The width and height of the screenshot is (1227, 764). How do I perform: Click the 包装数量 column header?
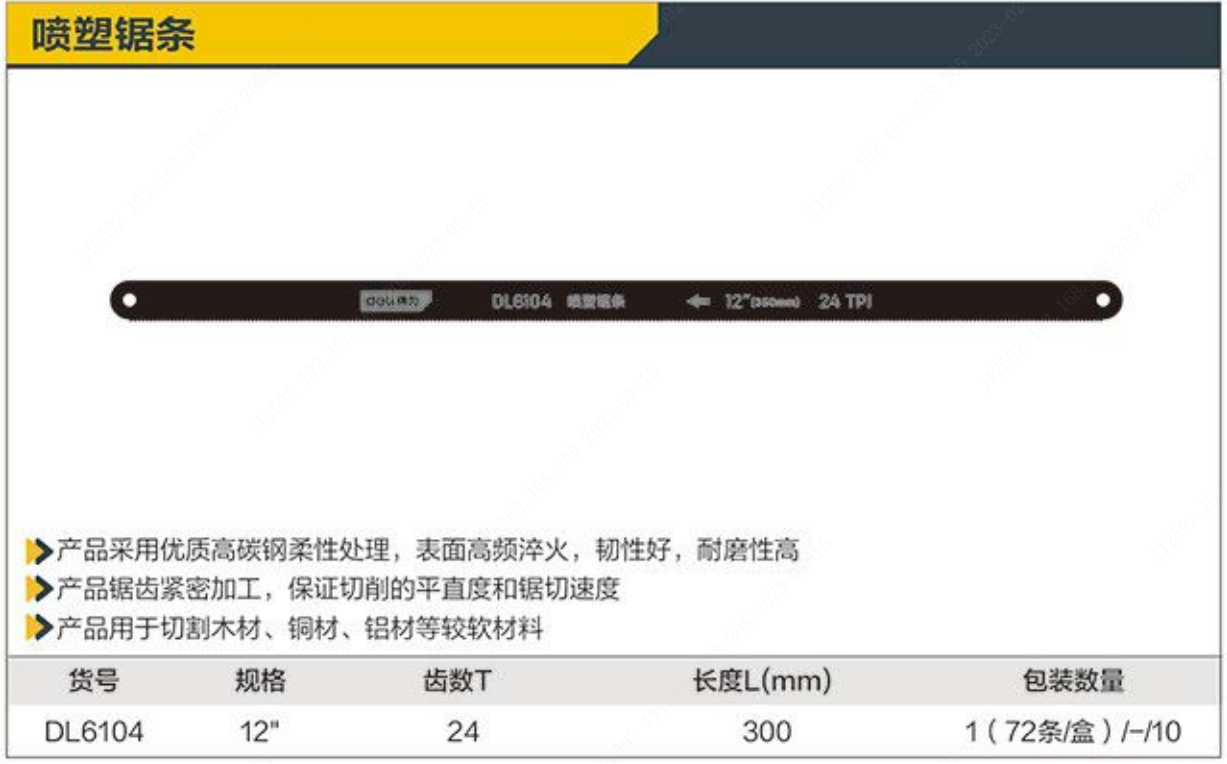[x=1073, y=682]
